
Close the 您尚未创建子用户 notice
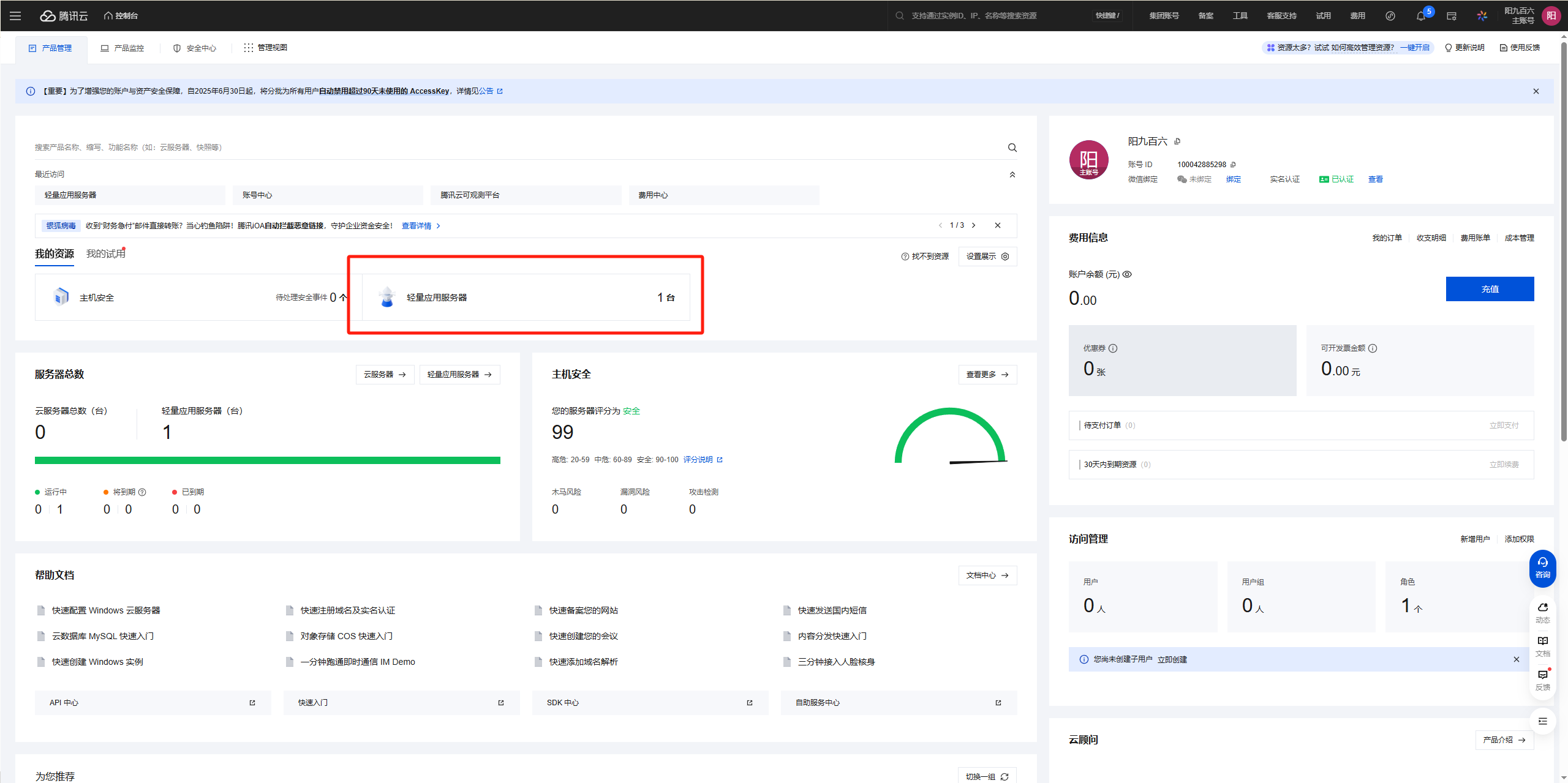1516,659
